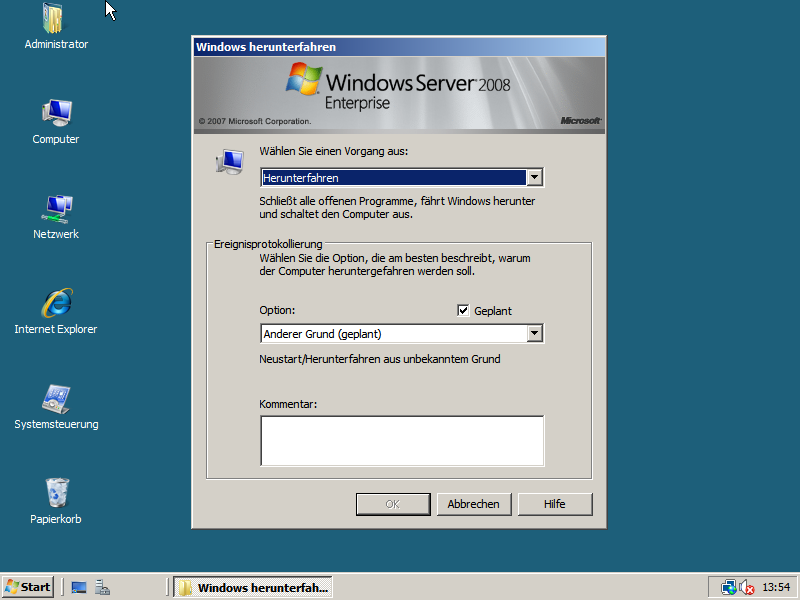The width and height of the screenshot is (800, 600).
Task: Select the Netzwerk desktop icon
Action: [55, 209]
